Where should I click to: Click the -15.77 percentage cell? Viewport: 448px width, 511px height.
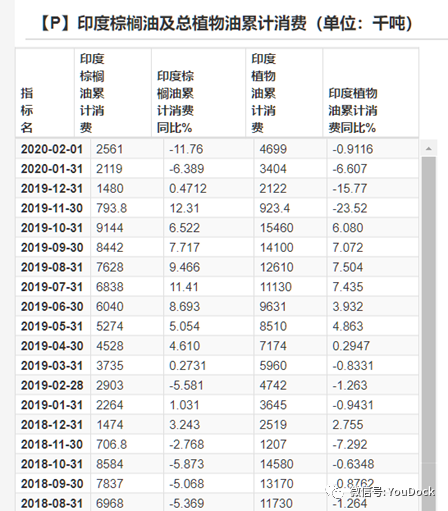(x=373, y=188)
